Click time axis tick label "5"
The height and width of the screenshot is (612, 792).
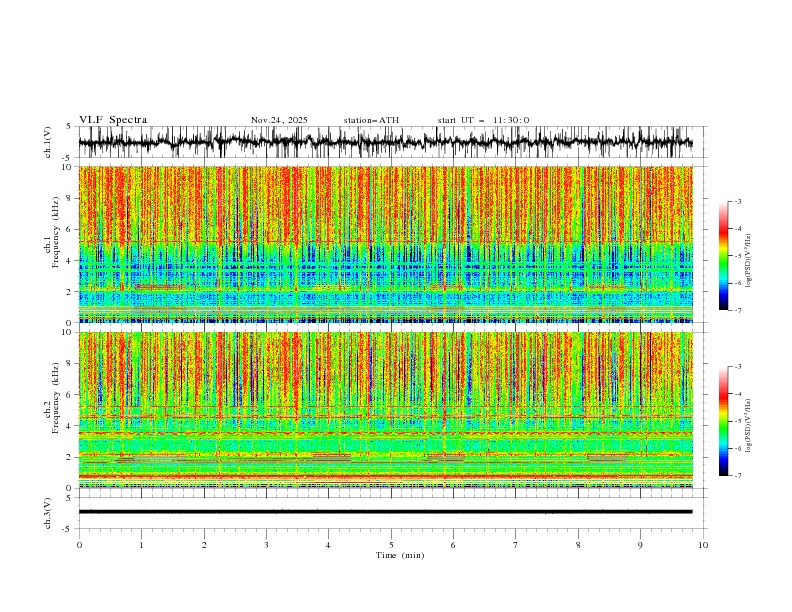(391, 545)
